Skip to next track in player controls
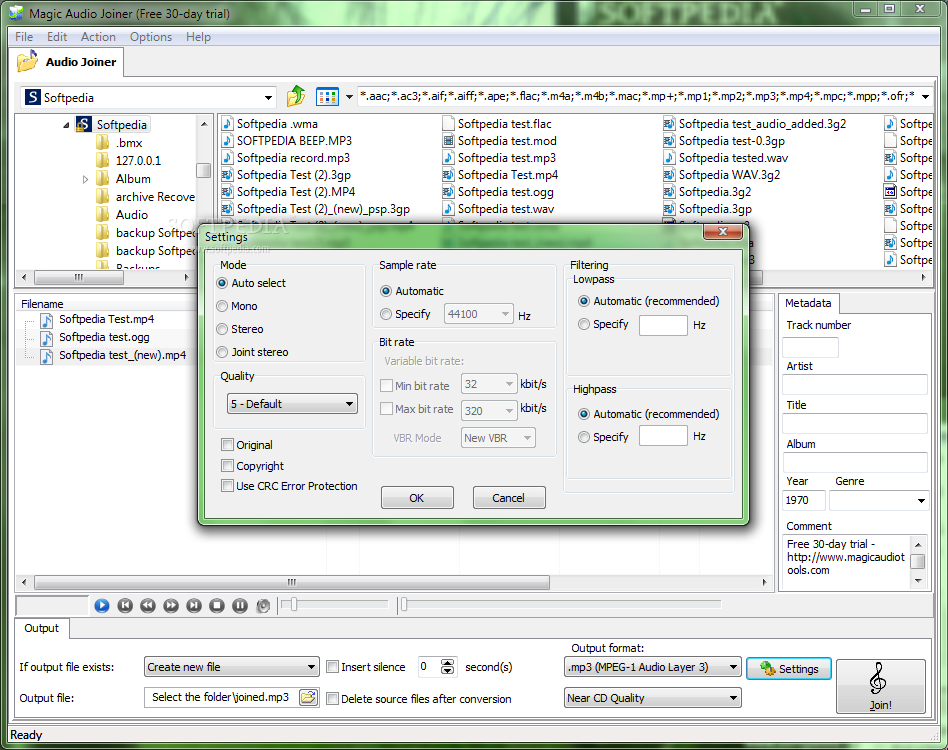Screen dimensions: 948x750 (194, 605)
